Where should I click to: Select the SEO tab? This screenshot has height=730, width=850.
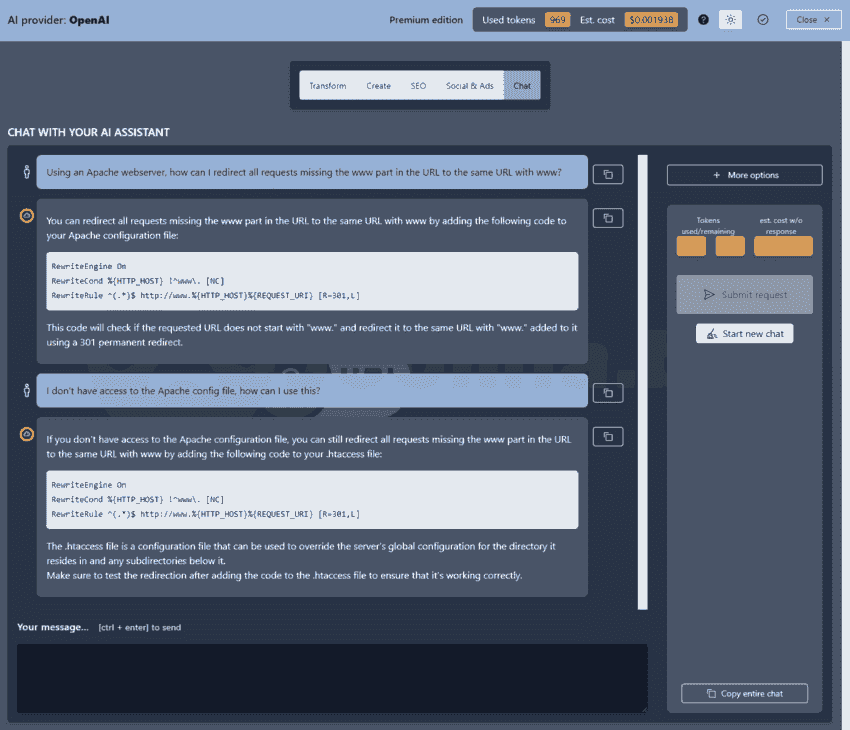pos(418,86)
